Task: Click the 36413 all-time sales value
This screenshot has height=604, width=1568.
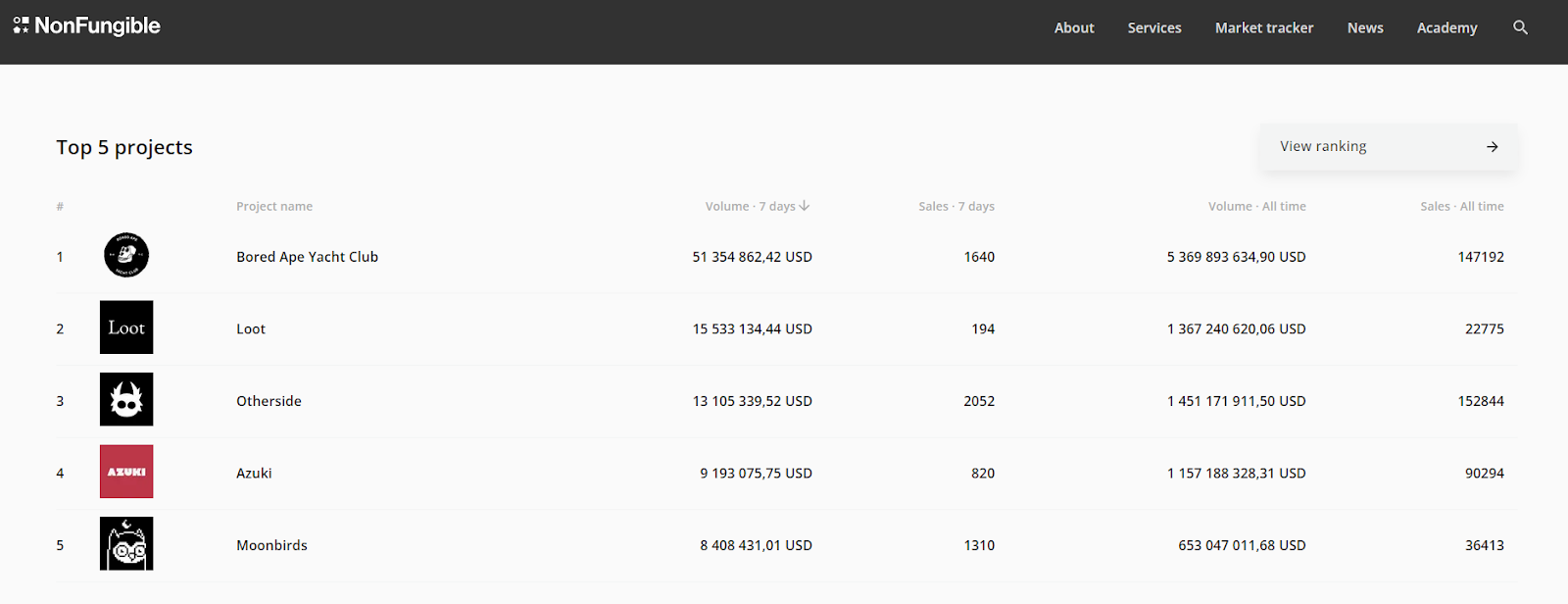Action: pos(1485,545)
